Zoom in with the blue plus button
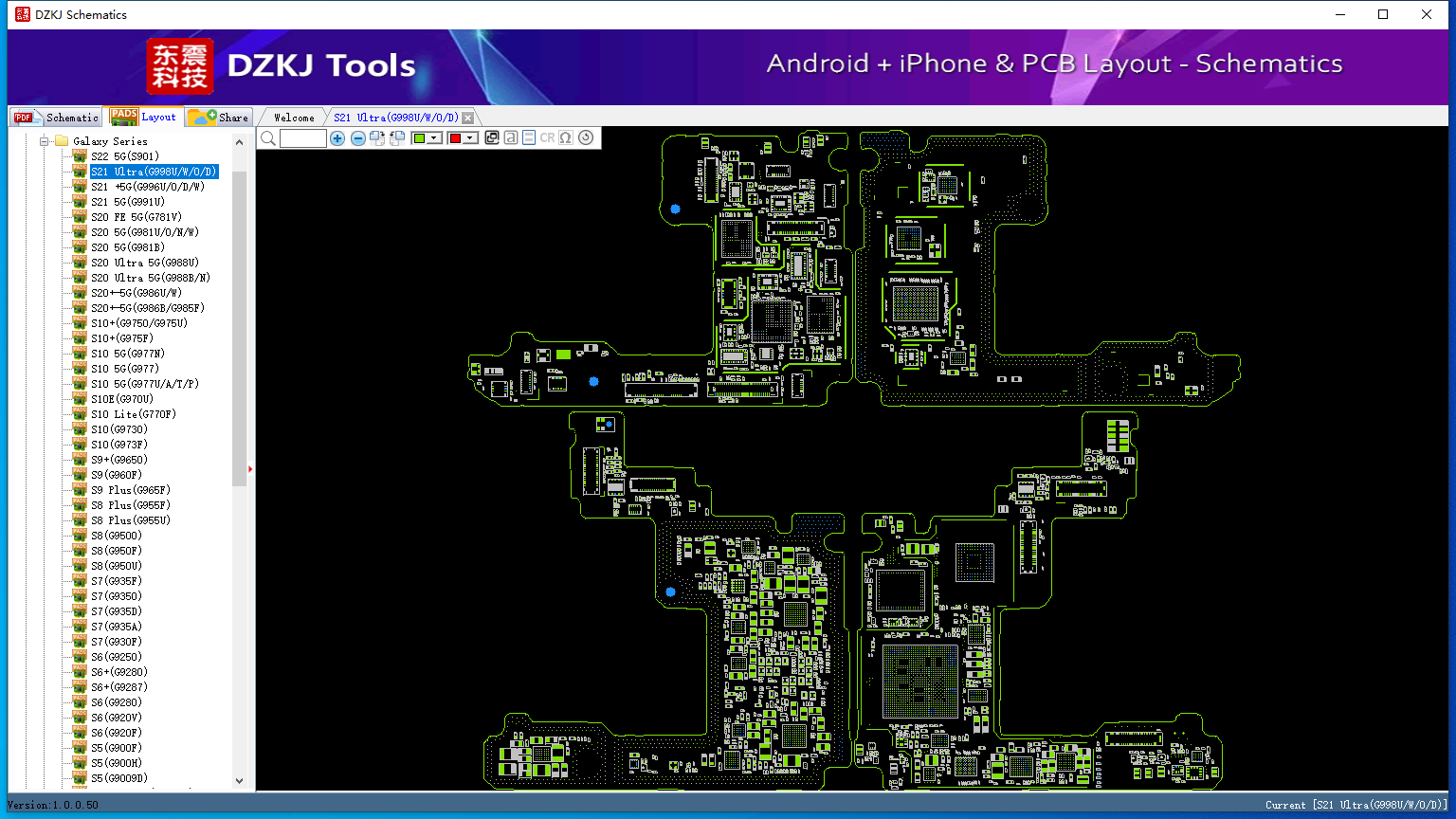Image resolution: width=1456 pixels, height=819 pixels. tap(337, 138)
